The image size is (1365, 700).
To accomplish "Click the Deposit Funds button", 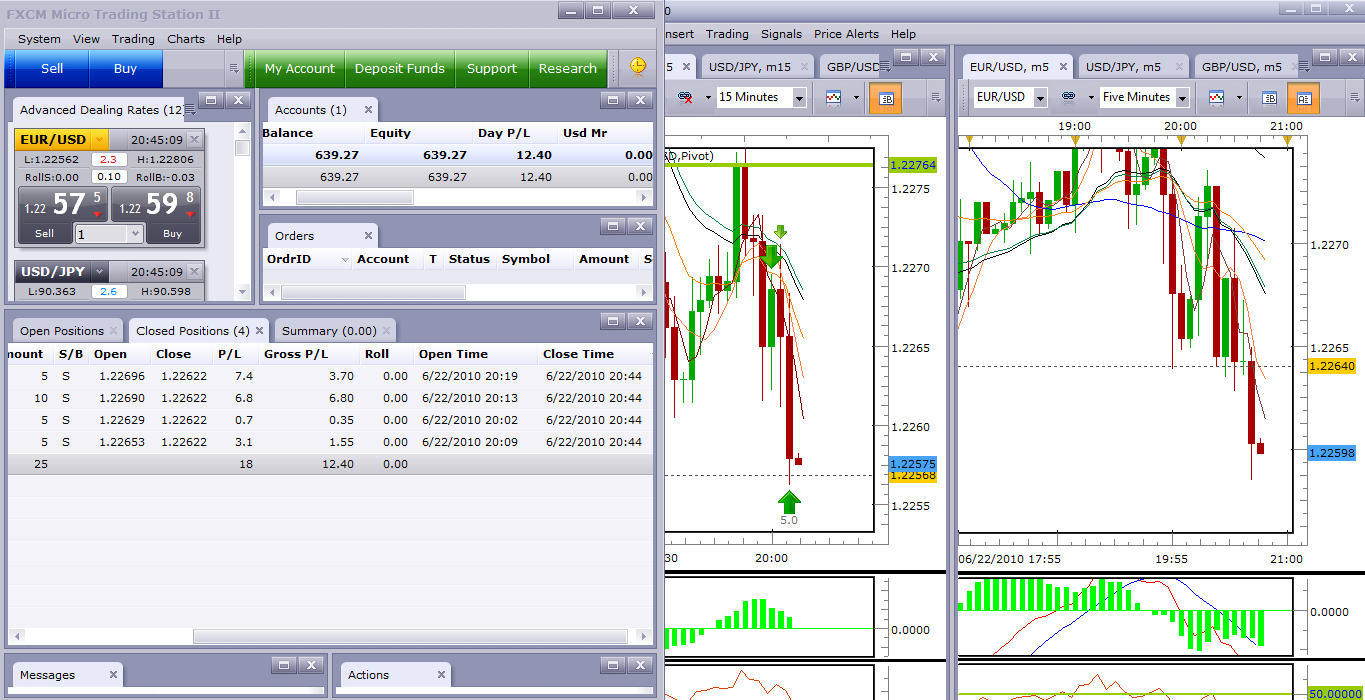I will pos(400,69).
